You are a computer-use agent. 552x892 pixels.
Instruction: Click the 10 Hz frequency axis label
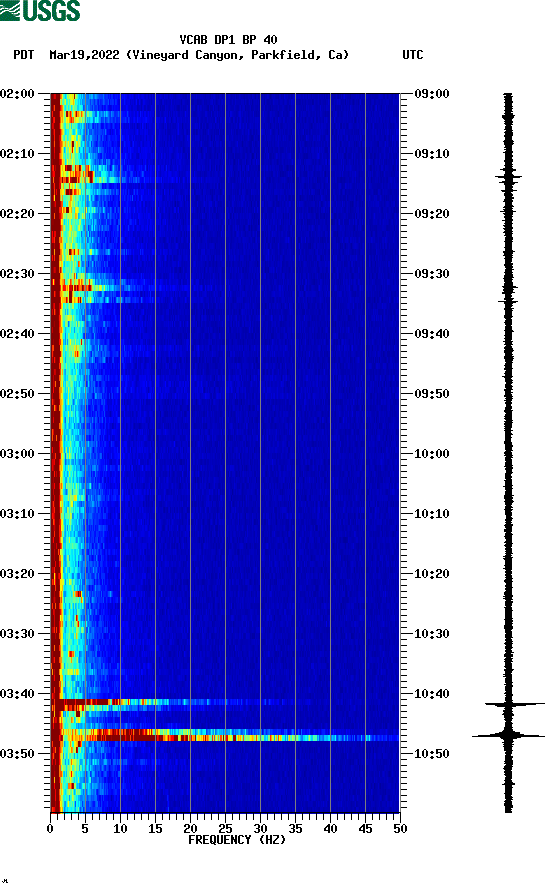tap(120, 829)
